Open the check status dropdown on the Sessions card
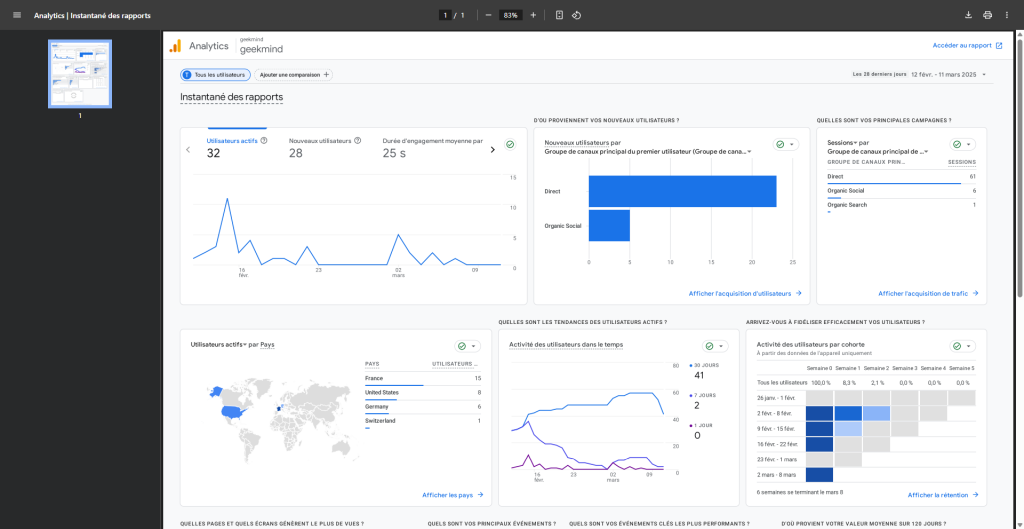 click(968, 145)
